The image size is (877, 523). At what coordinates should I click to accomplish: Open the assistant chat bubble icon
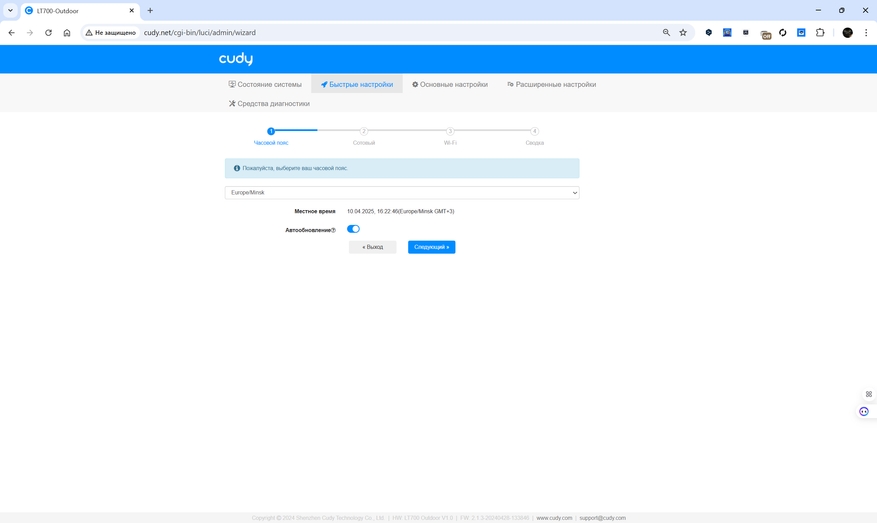coord(864,412)
